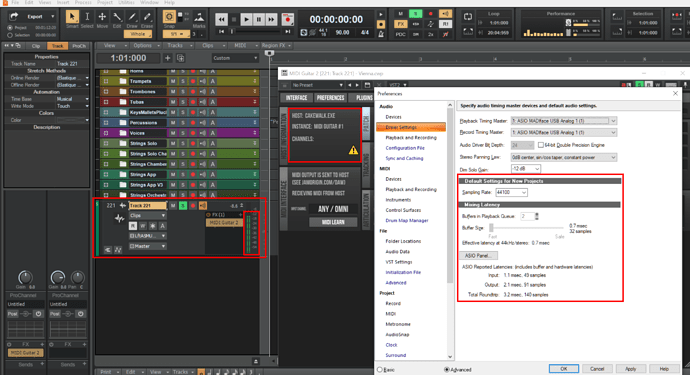690x375 pixels.
Task: Select the Basic radio button
Action: (x=380, y=370)
